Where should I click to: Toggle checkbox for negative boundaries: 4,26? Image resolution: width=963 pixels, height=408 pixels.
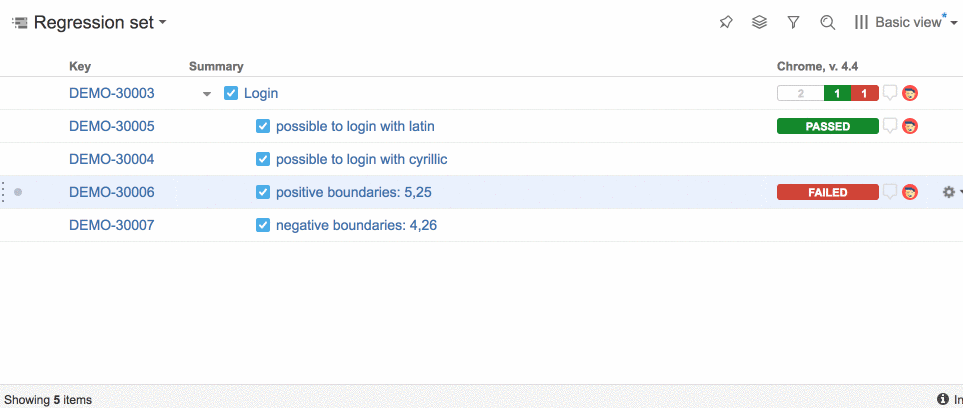tap(263, 226)
